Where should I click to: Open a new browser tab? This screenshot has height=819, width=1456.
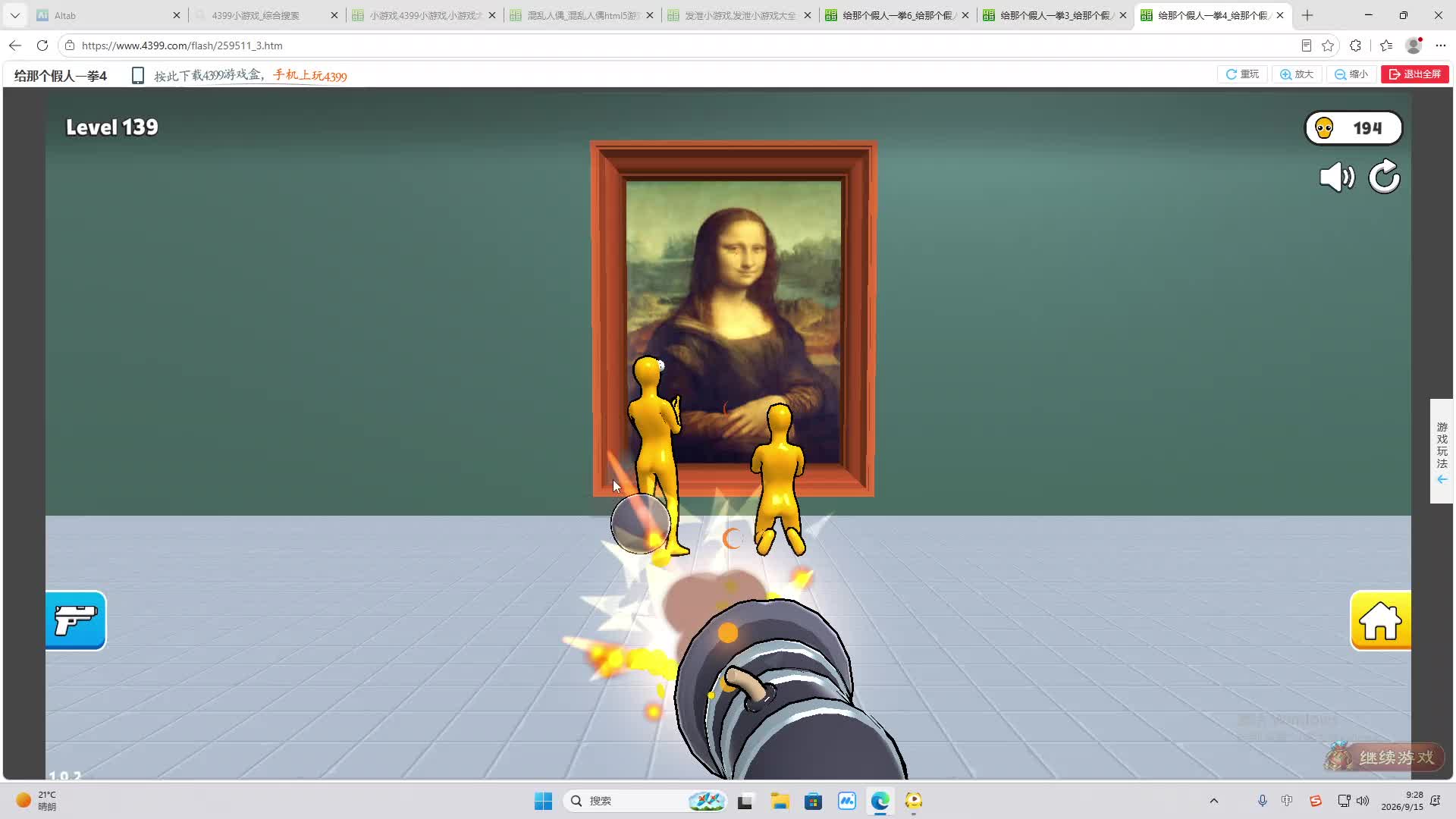(1307, 15)
